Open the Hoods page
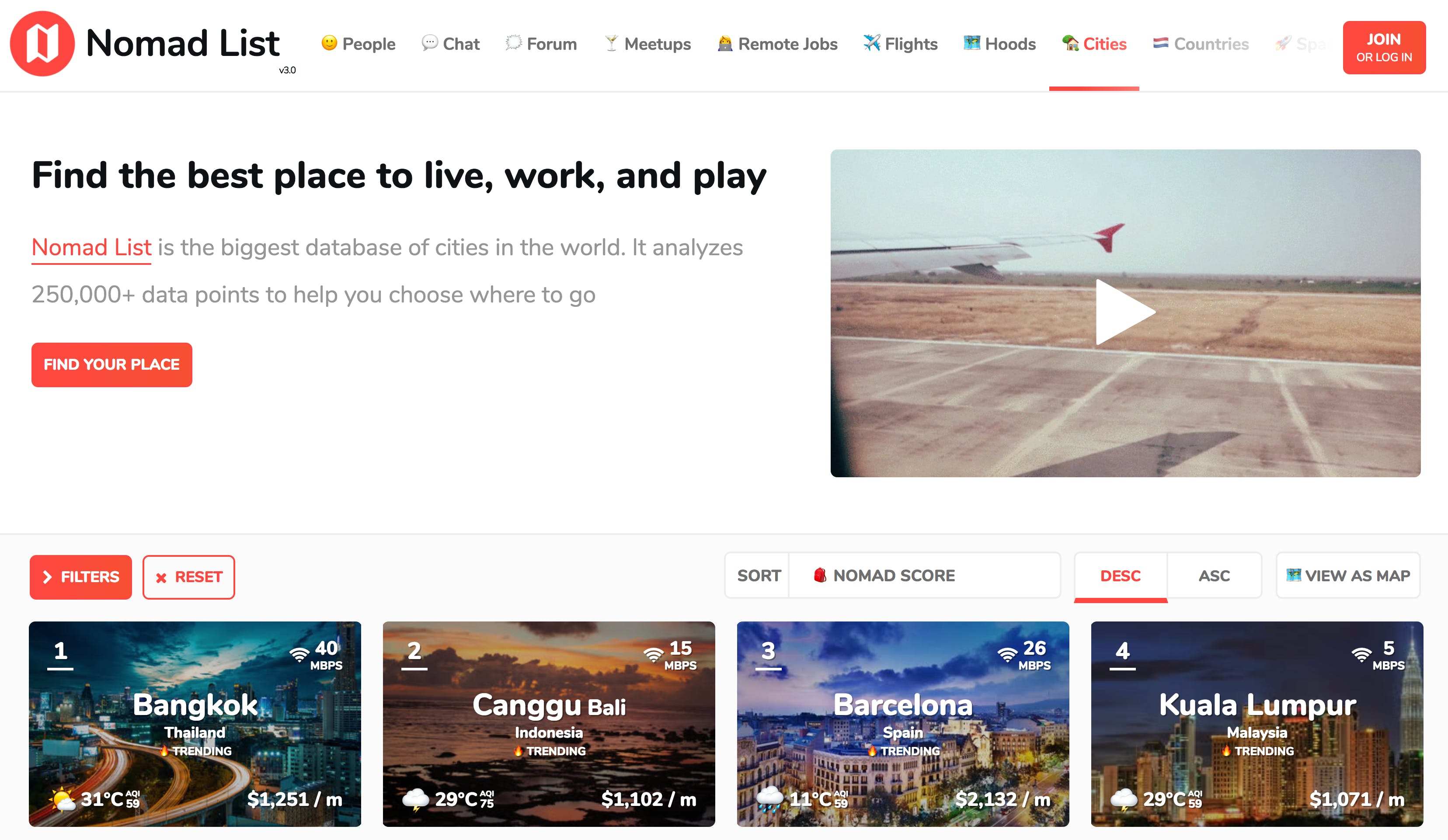Image resolution: width=1448 pixels, height=840 pixels. coord(1000,44)
